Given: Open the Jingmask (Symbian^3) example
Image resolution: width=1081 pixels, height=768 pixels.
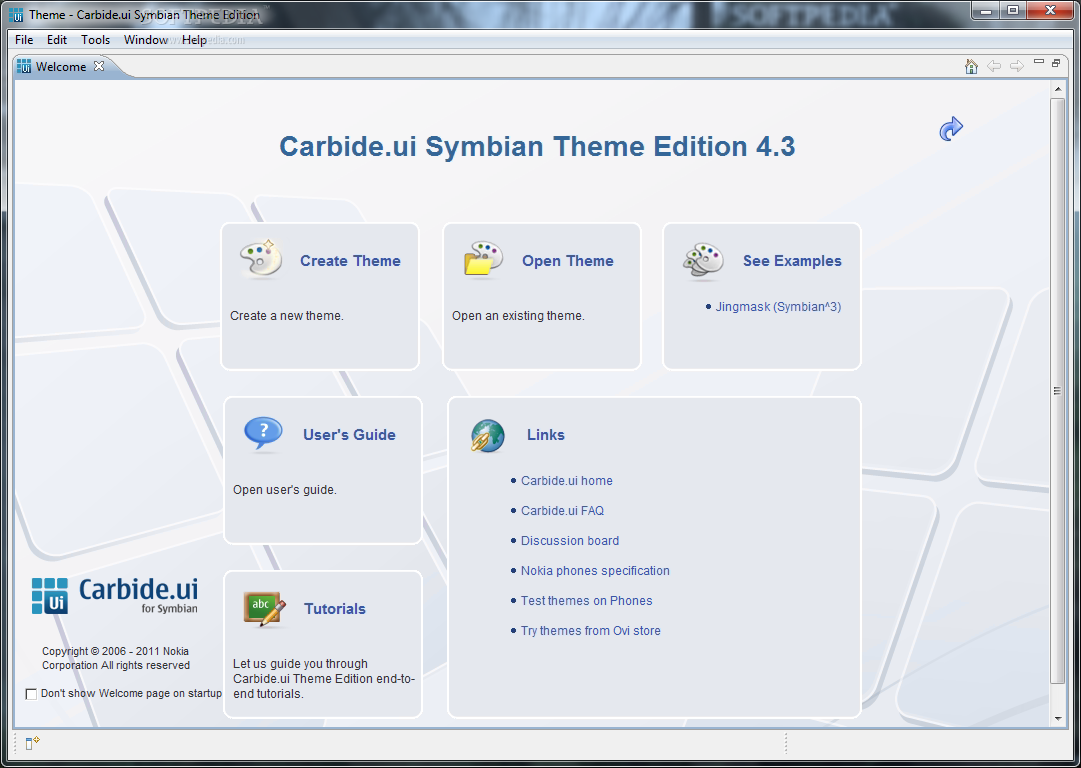Looking at the screenshot, I should click(x=778, y=307).
